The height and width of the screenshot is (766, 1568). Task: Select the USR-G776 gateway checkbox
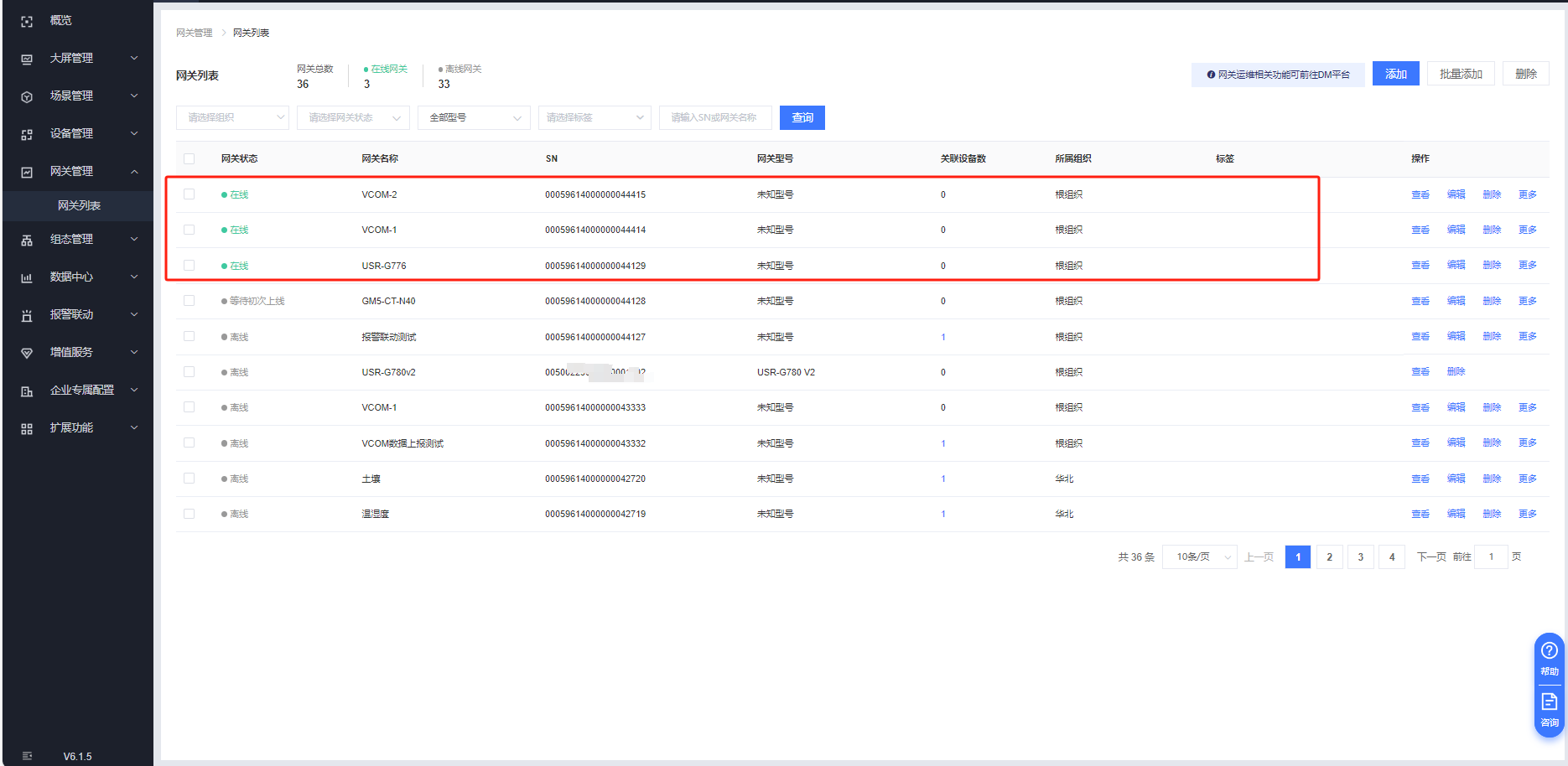[x=189, y=266]
